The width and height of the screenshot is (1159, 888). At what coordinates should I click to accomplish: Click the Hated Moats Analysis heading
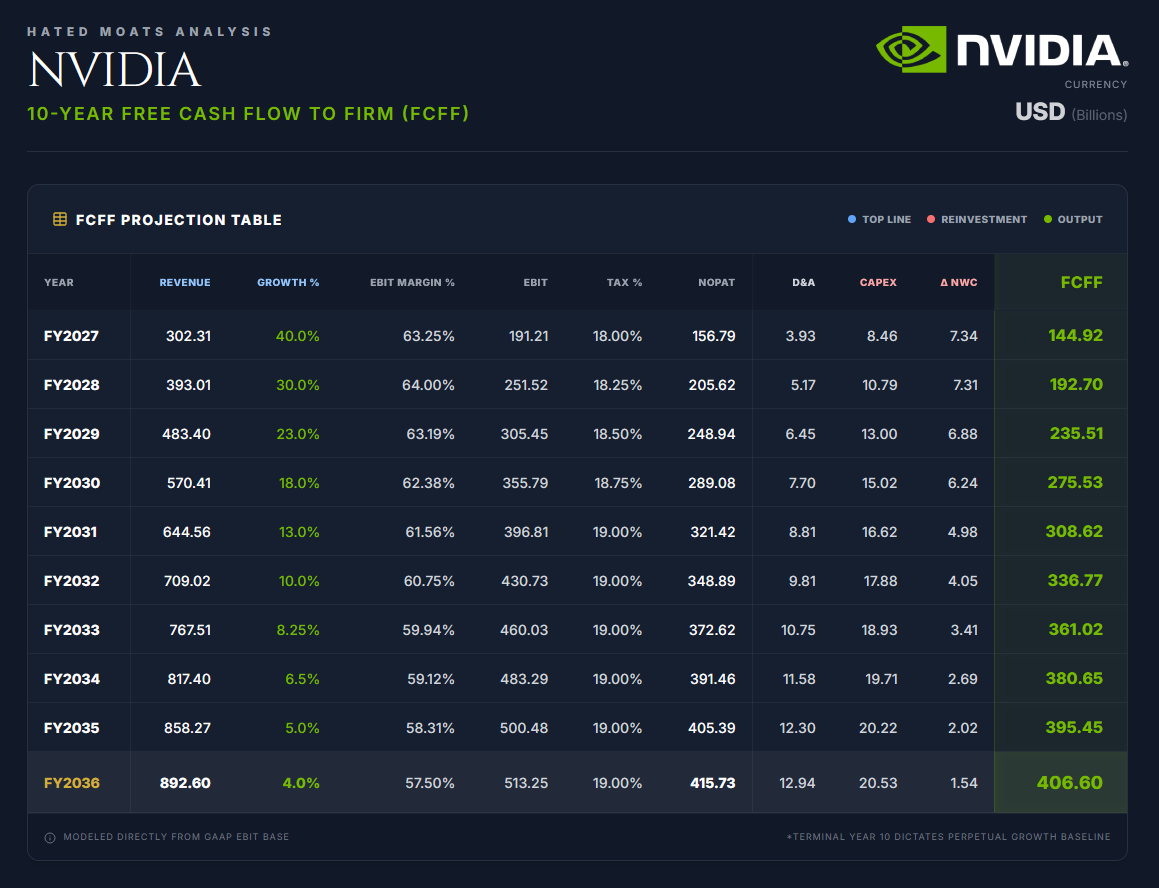pyautogui.click(x=150, y=32)
